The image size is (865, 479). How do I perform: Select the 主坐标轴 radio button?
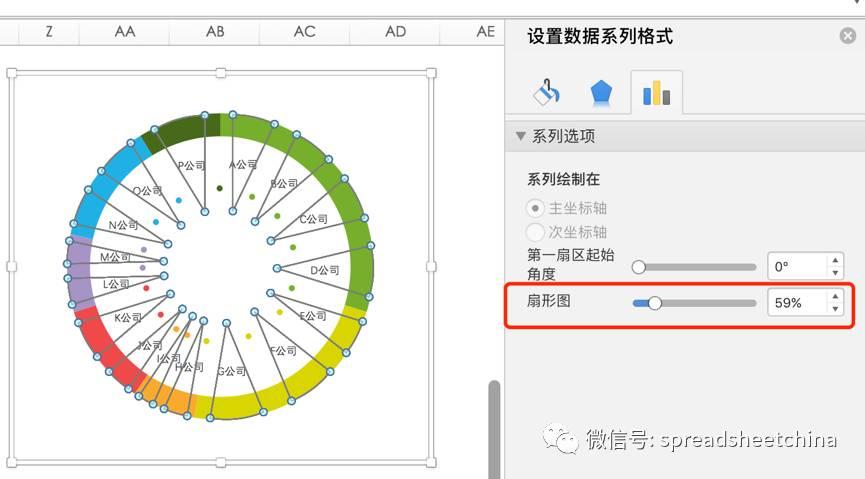535,208
